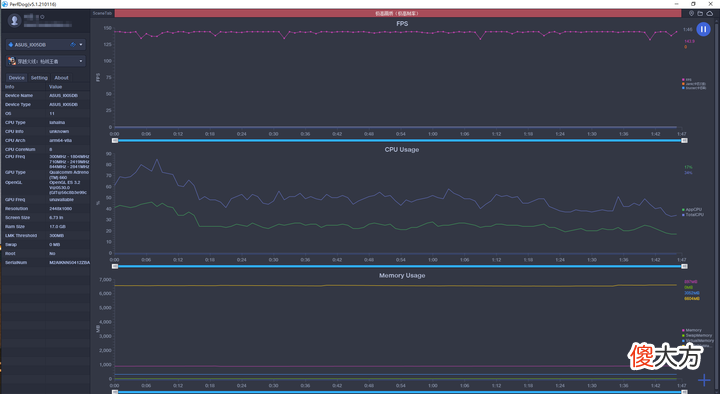Toggle the Jank legend entry

(x=694, y=84)
